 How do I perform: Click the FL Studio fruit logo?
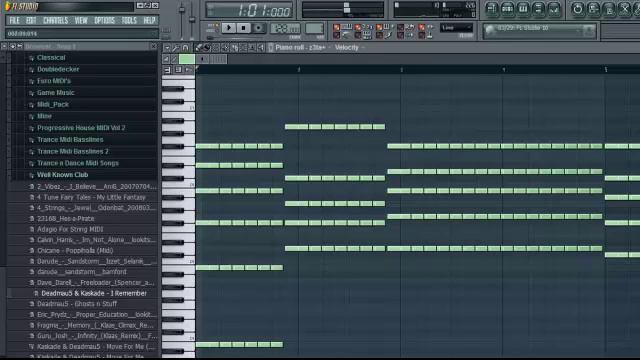coord(8,6)
